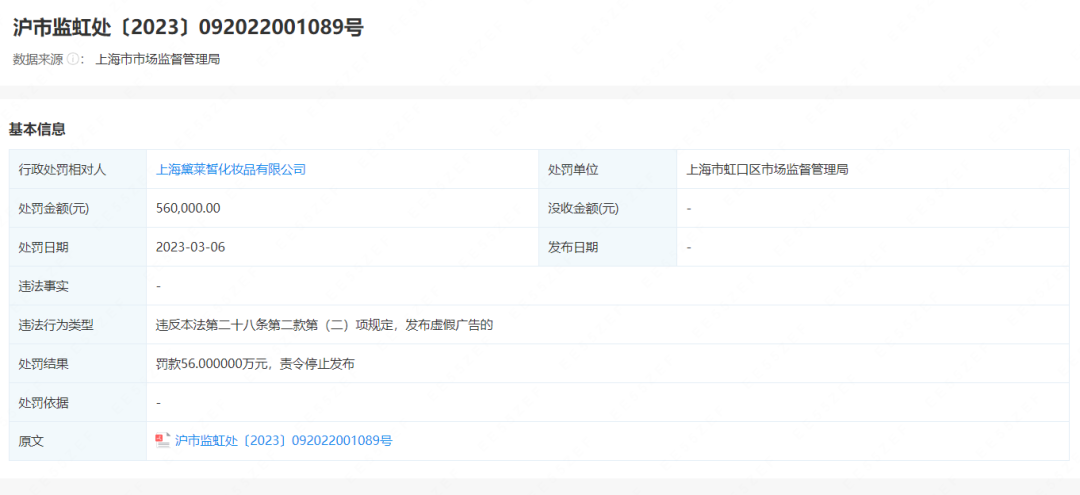Click the 违法事实 label cell
Image resolution: width=1080 pixels, height=495 pixels.
pos(78,286)
